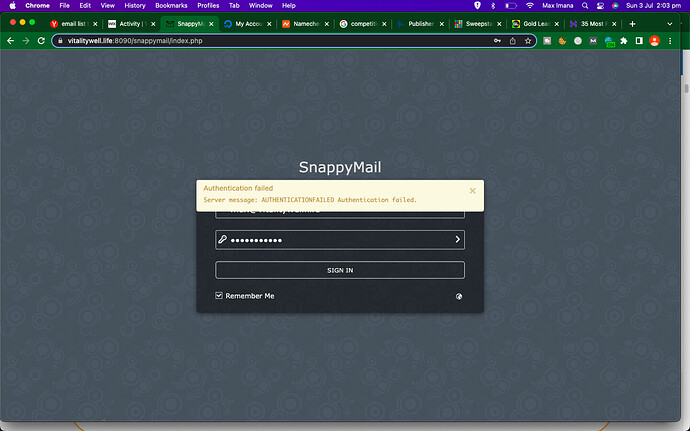Open the date and time Sun 3 Jul
The image size is (690, 431).
[x=653, y=5]
